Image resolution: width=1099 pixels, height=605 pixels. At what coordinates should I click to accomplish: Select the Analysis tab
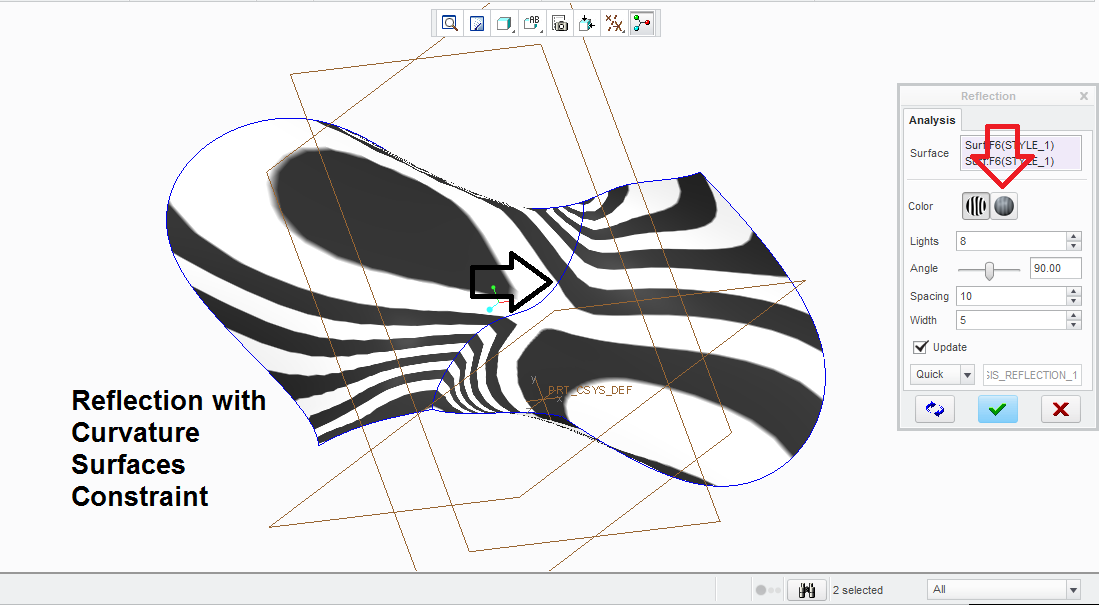[x=931, y=120]
